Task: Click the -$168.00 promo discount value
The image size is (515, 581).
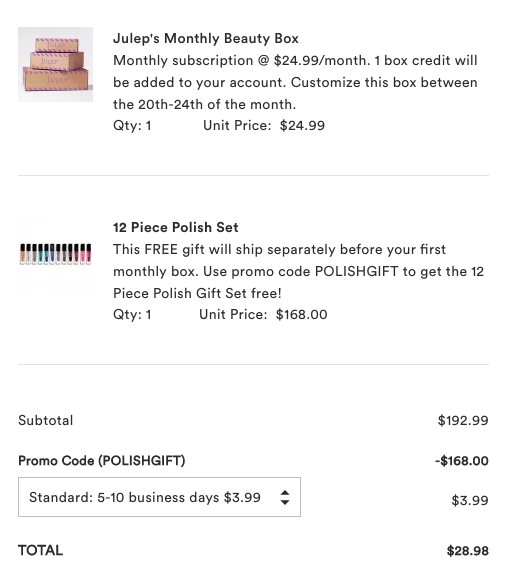Action: (462, 461)
